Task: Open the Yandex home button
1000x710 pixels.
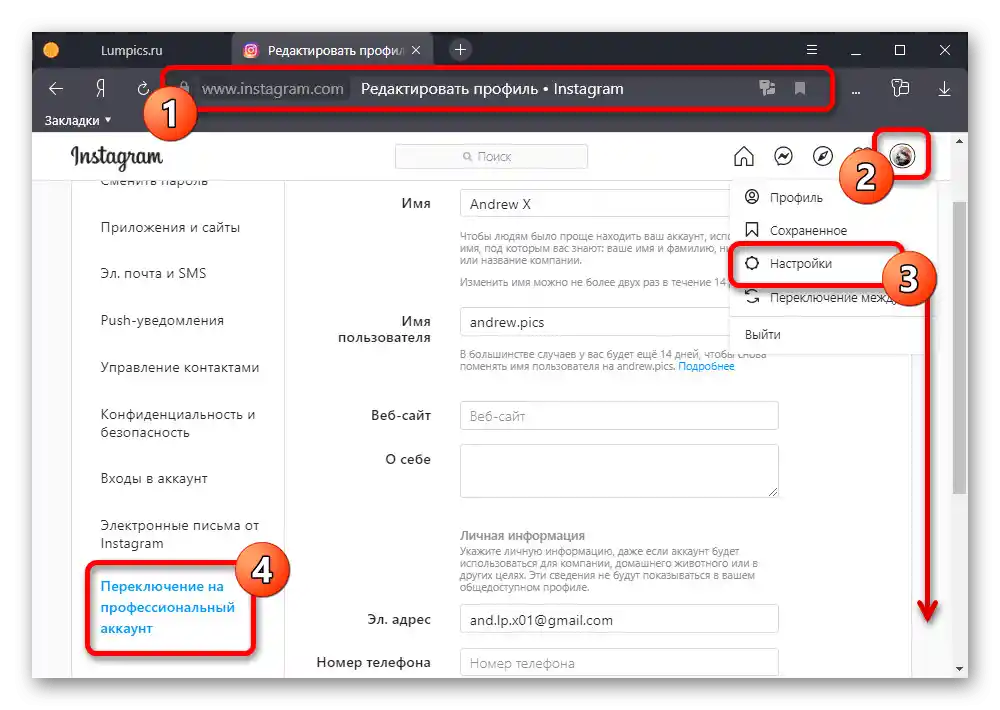Action: pyautogui.click(x=100, y=89)
